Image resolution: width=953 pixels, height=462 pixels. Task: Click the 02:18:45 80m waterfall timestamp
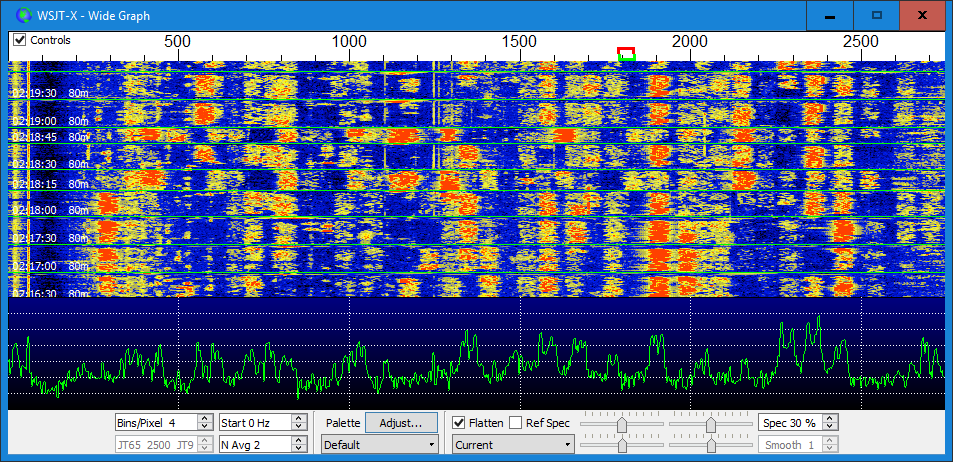click(50, 137)
